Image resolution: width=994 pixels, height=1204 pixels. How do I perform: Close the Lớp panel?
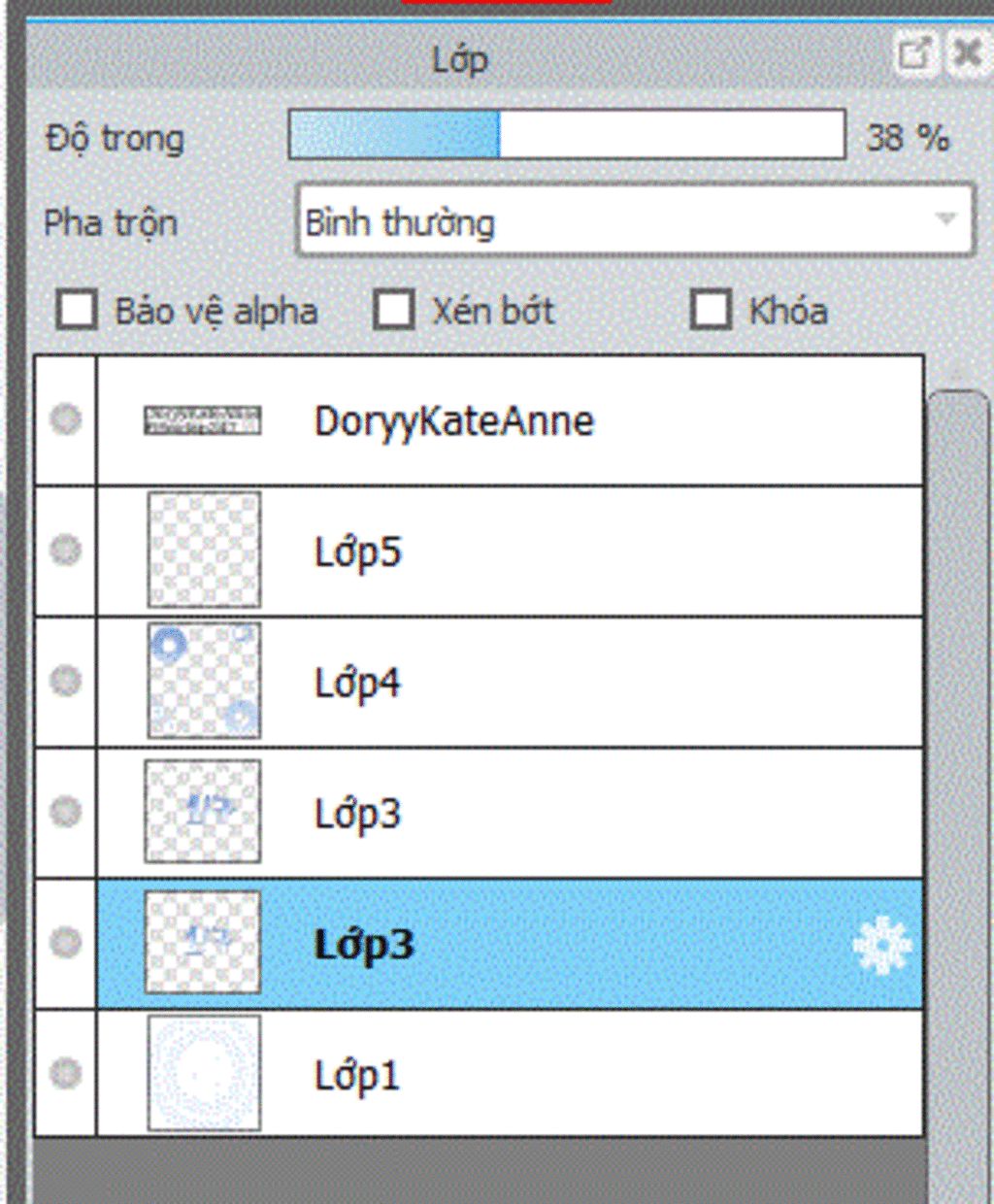(967, 53)
